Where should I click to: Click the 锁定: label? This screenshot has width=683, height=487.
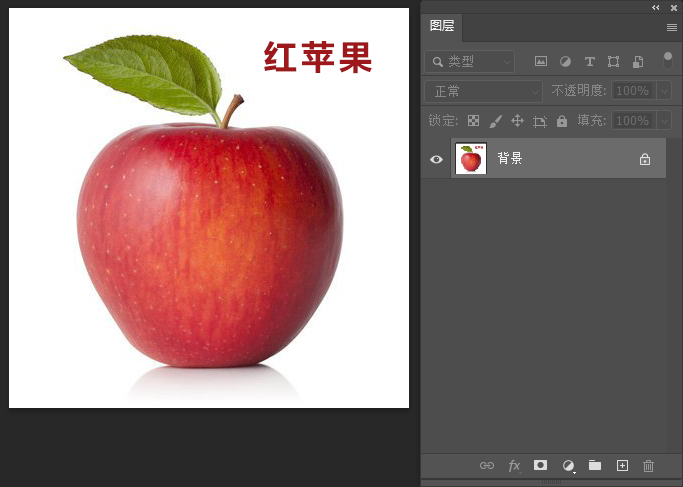point(443,121)
